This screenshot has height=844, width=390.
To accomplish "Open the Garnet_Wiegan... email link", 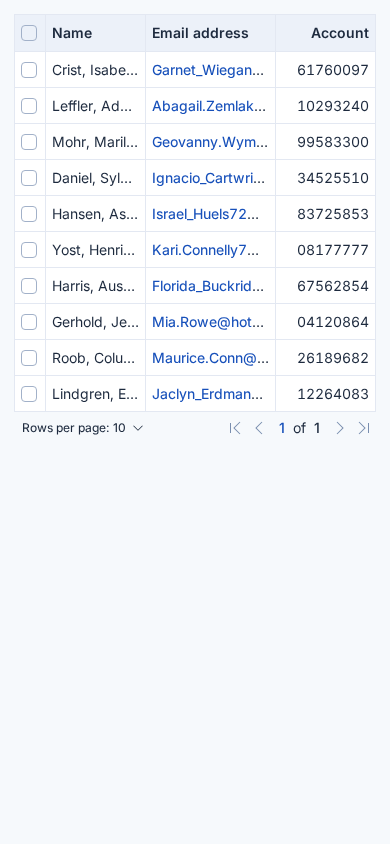I will [x=208, y=70].
